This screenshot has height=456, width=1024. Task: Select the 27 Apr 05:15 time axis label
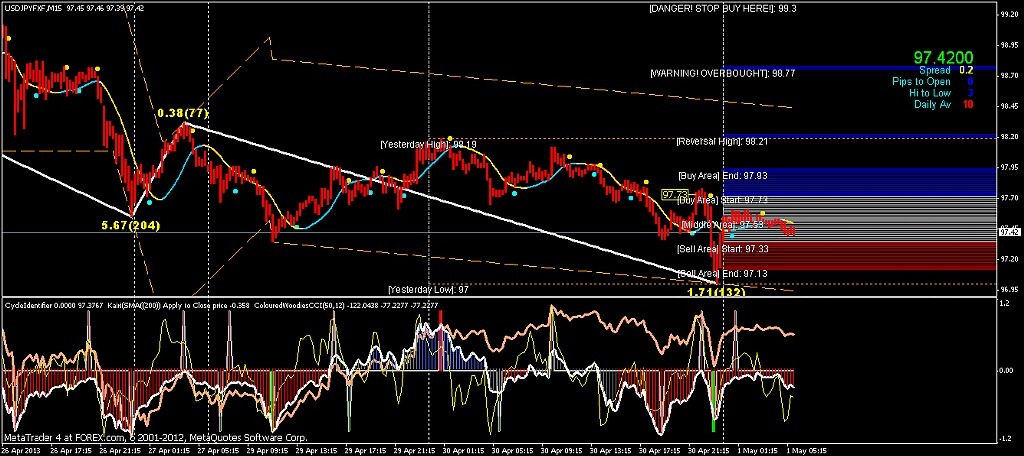(x=216, y=450)
